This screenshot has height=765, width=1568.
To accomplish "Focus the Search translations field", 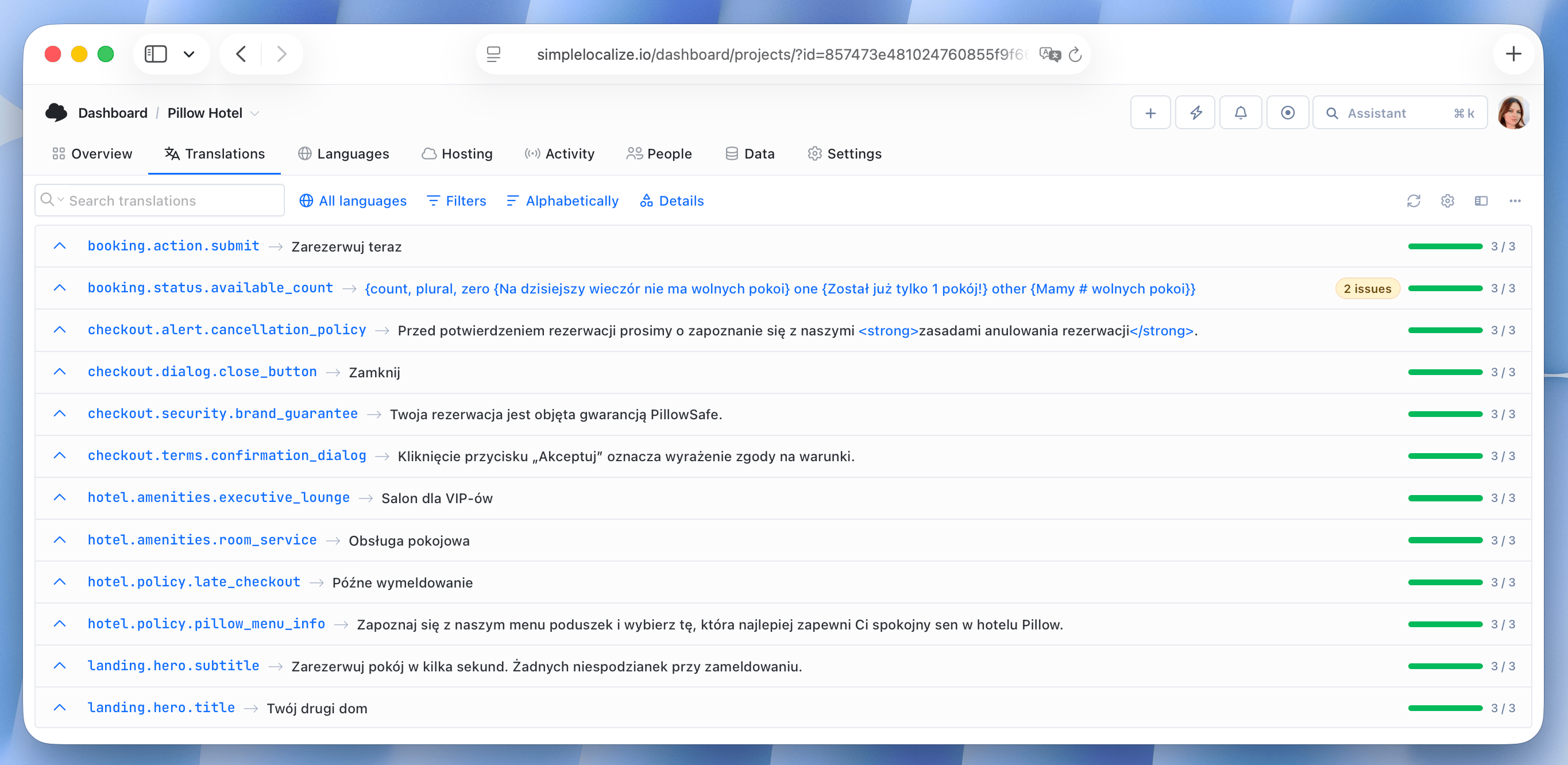I will tap(160, 200).
